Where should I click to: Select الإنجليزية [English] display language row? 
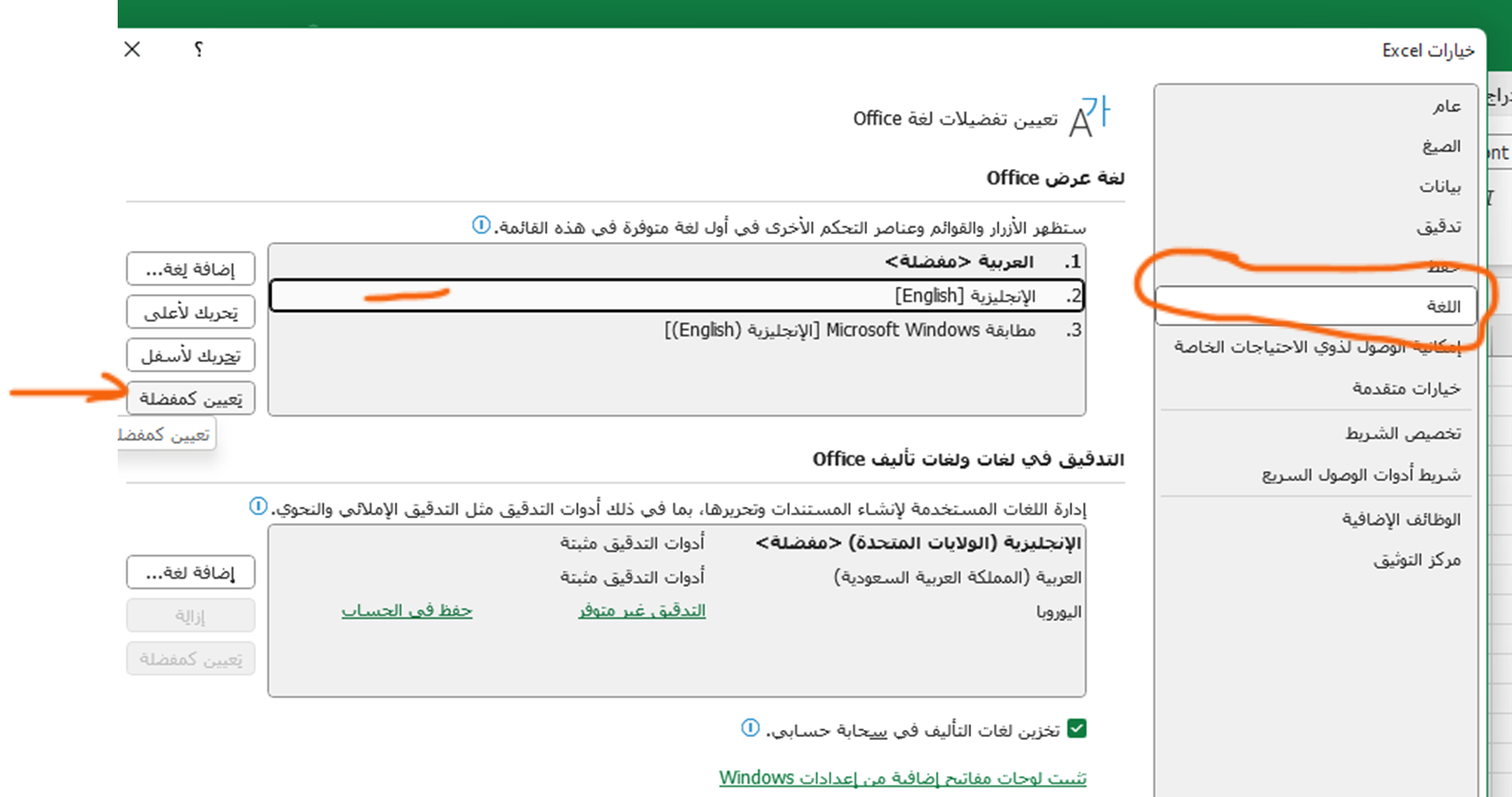pyautogui.click(x=677, y=295)
